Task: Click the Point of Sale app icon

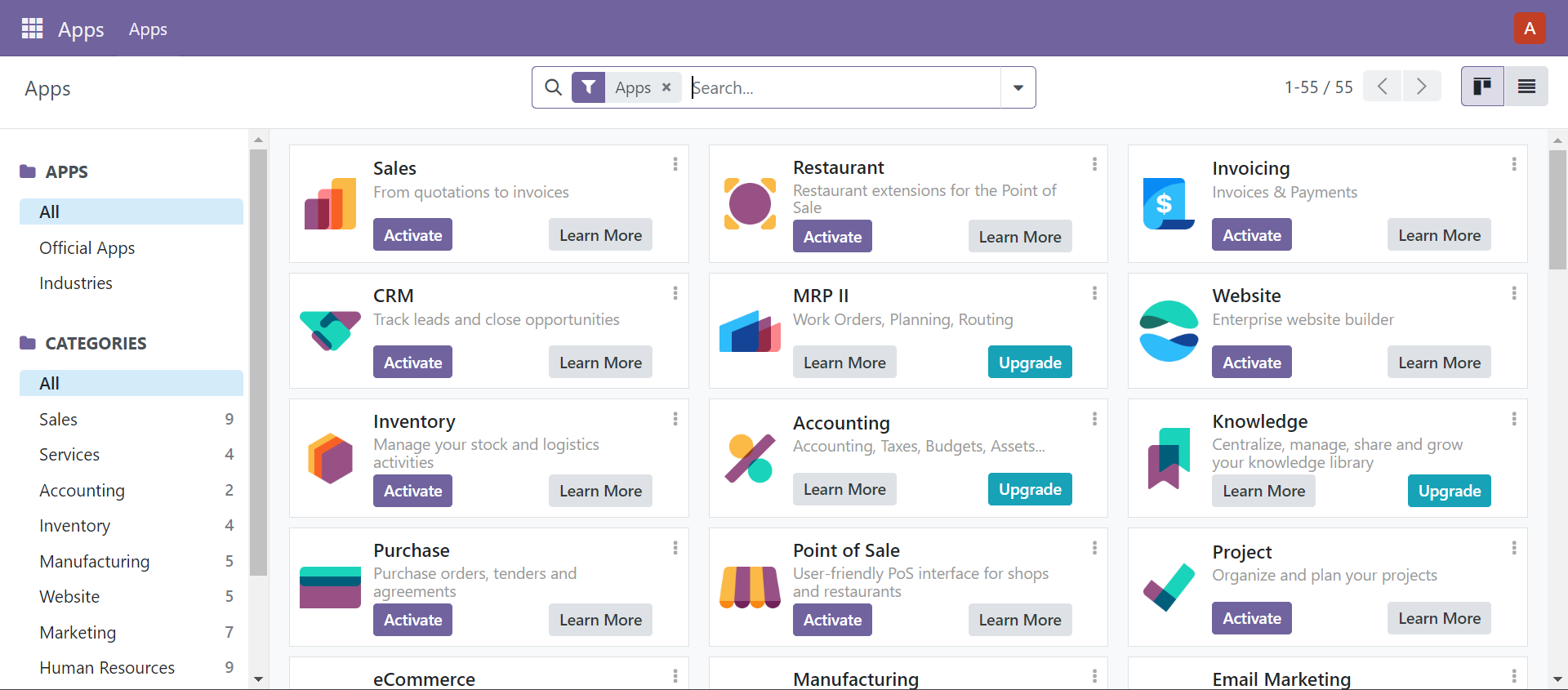Action: click(750, 588)
